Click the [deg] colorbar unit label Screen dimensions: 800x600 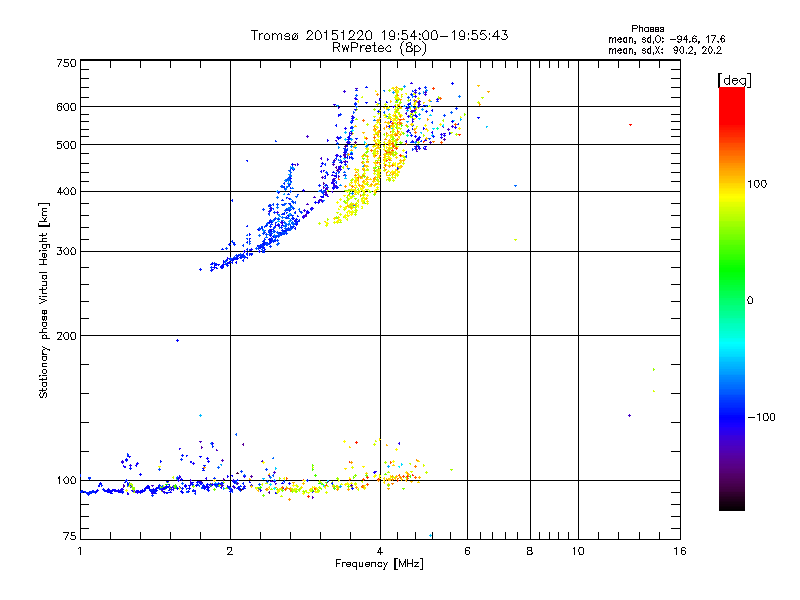734,80
